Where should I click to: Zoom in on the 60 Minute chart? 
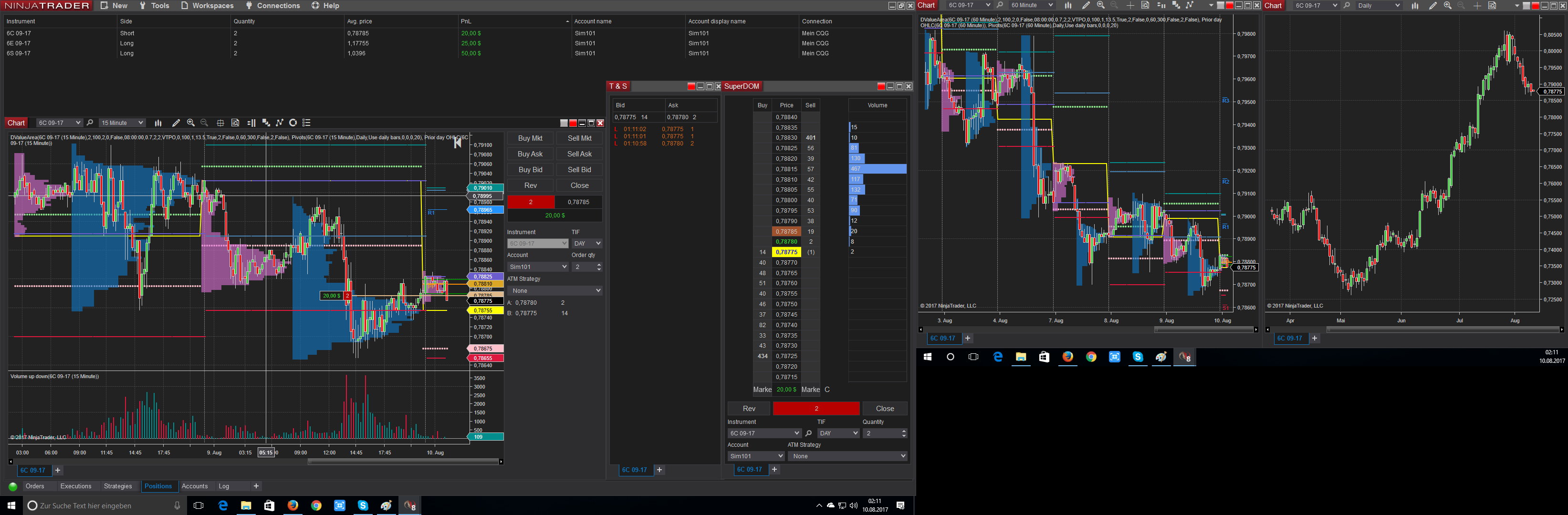click(1100, 5)
